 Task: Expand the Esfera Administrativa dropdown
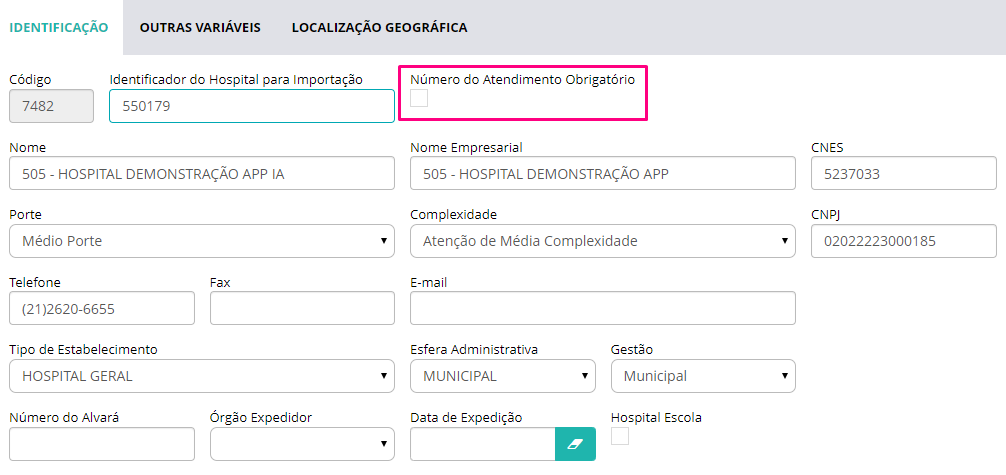503,376
